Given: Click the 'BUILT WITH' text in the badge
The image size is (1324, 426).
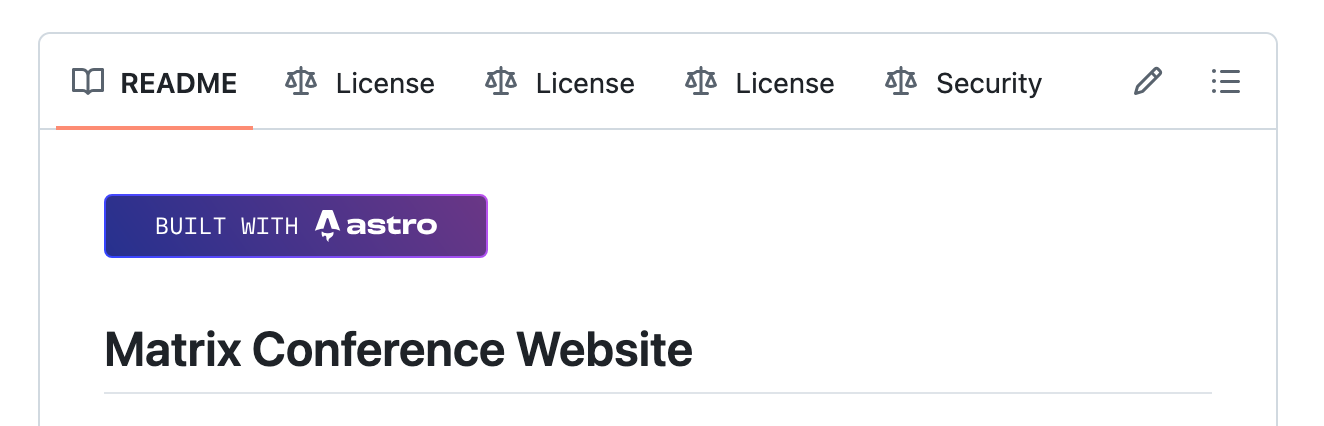Looking at the screenshot, I should pyautogui.click(x=227, y=226).
